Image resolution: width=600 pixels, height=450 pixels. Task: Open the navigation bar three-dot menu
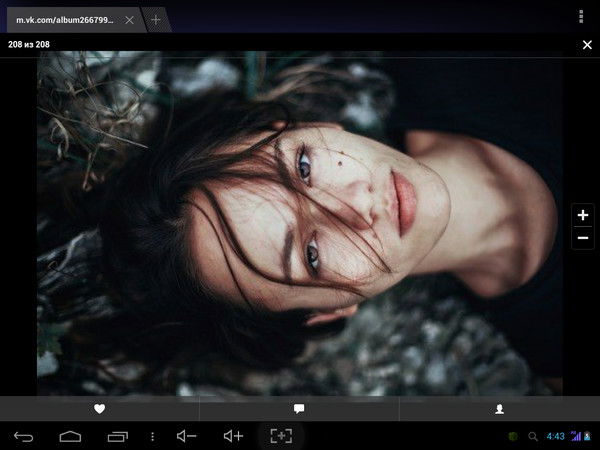click(152, 436)
